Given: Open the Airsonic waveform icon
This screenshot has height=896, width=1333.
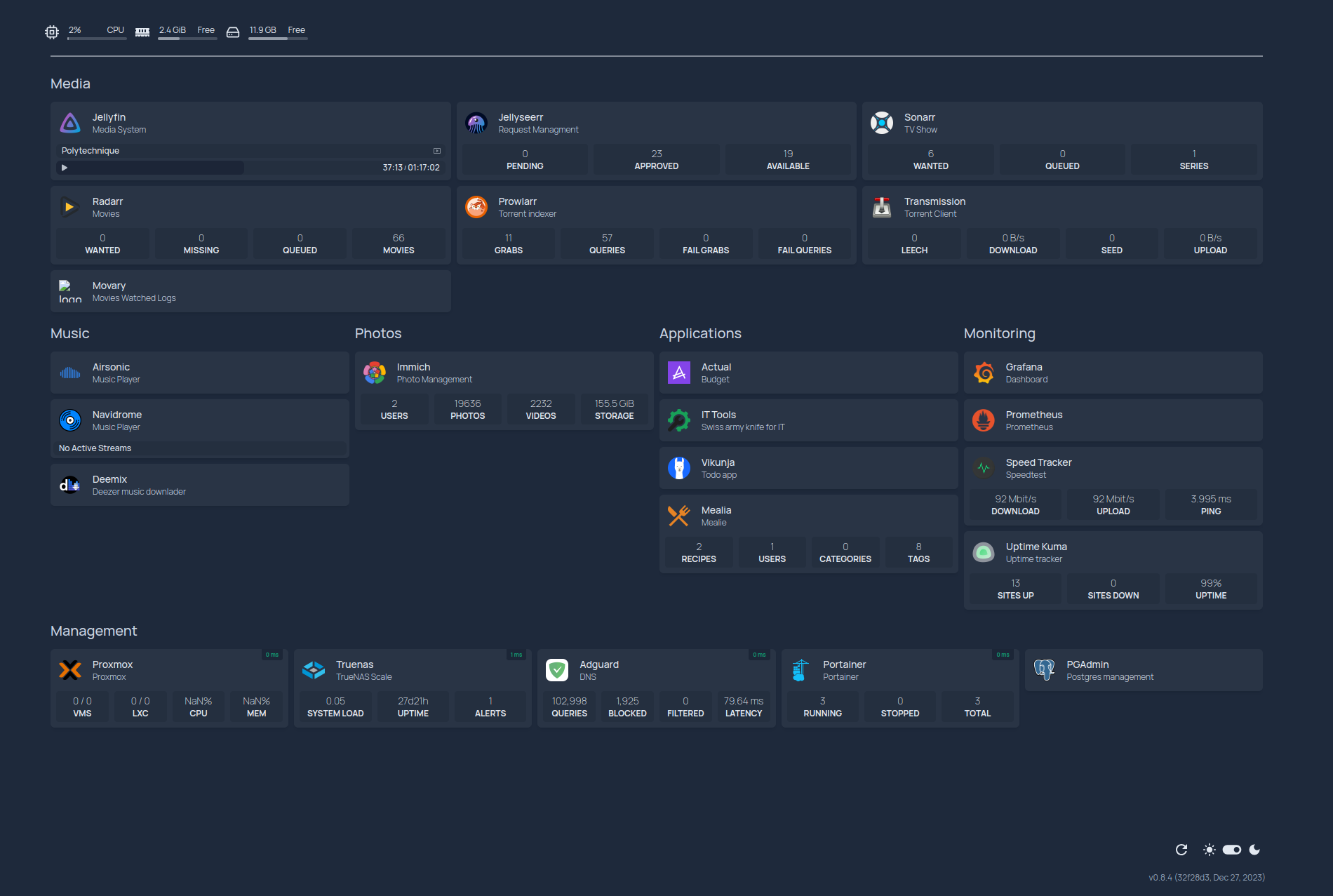Looking at the screenshot, I should click(x=70, y=373).
